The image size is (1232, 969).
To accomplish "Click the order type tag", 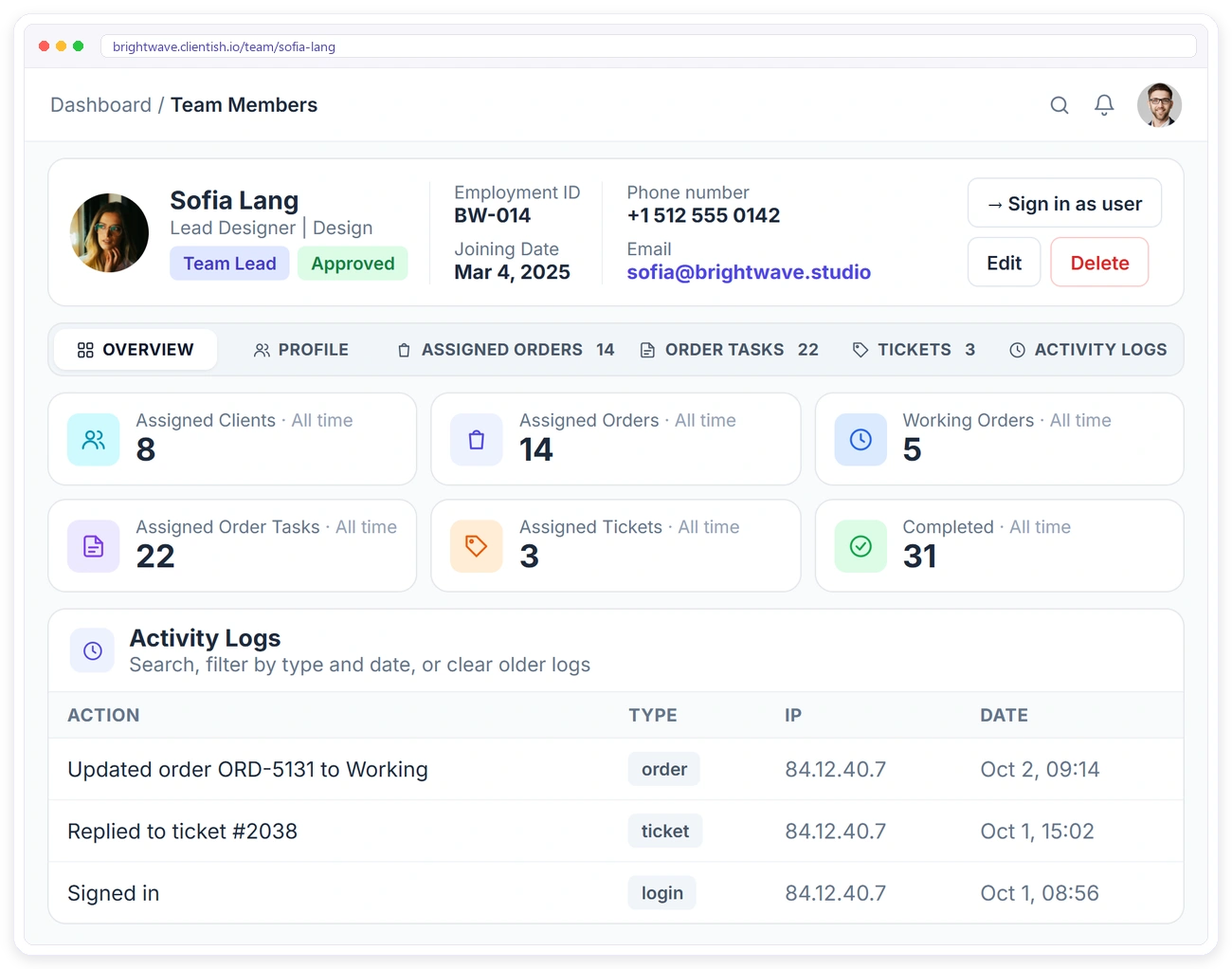I will tap(664, 769).
